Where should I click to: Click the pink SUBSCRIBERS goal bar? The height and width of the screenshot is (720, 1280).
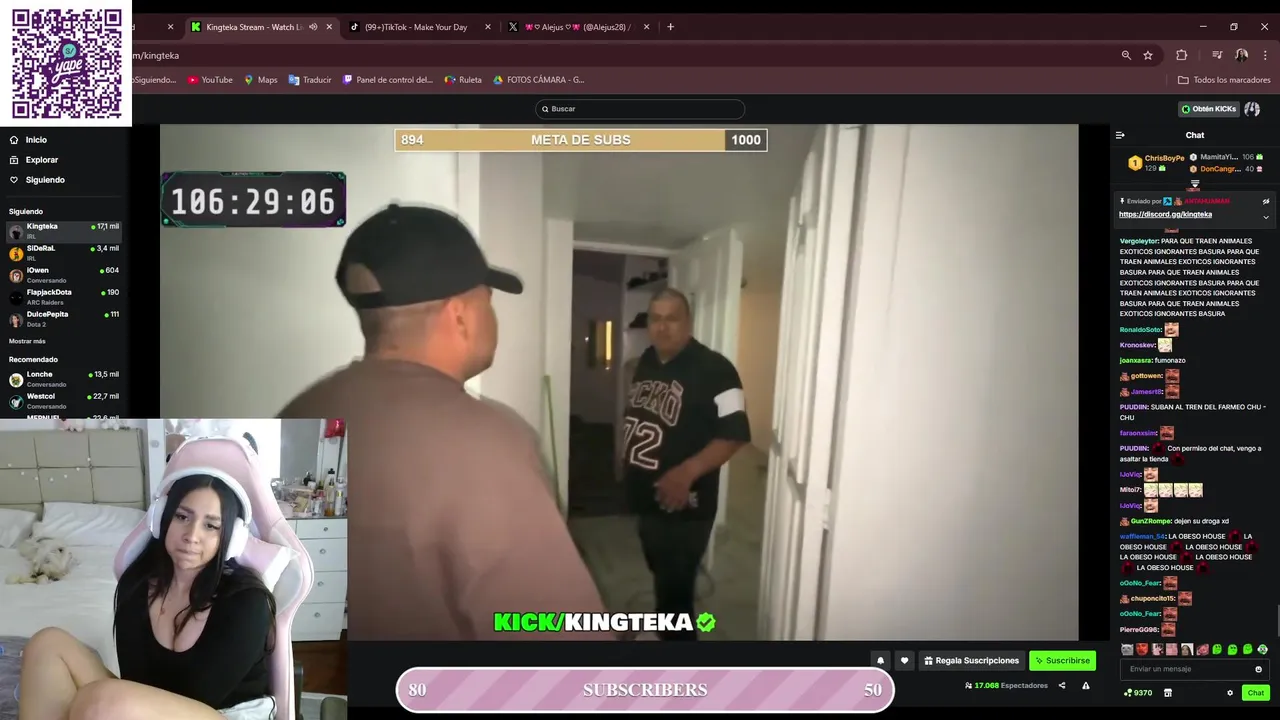pyautogui.click(x=645, y=690)
